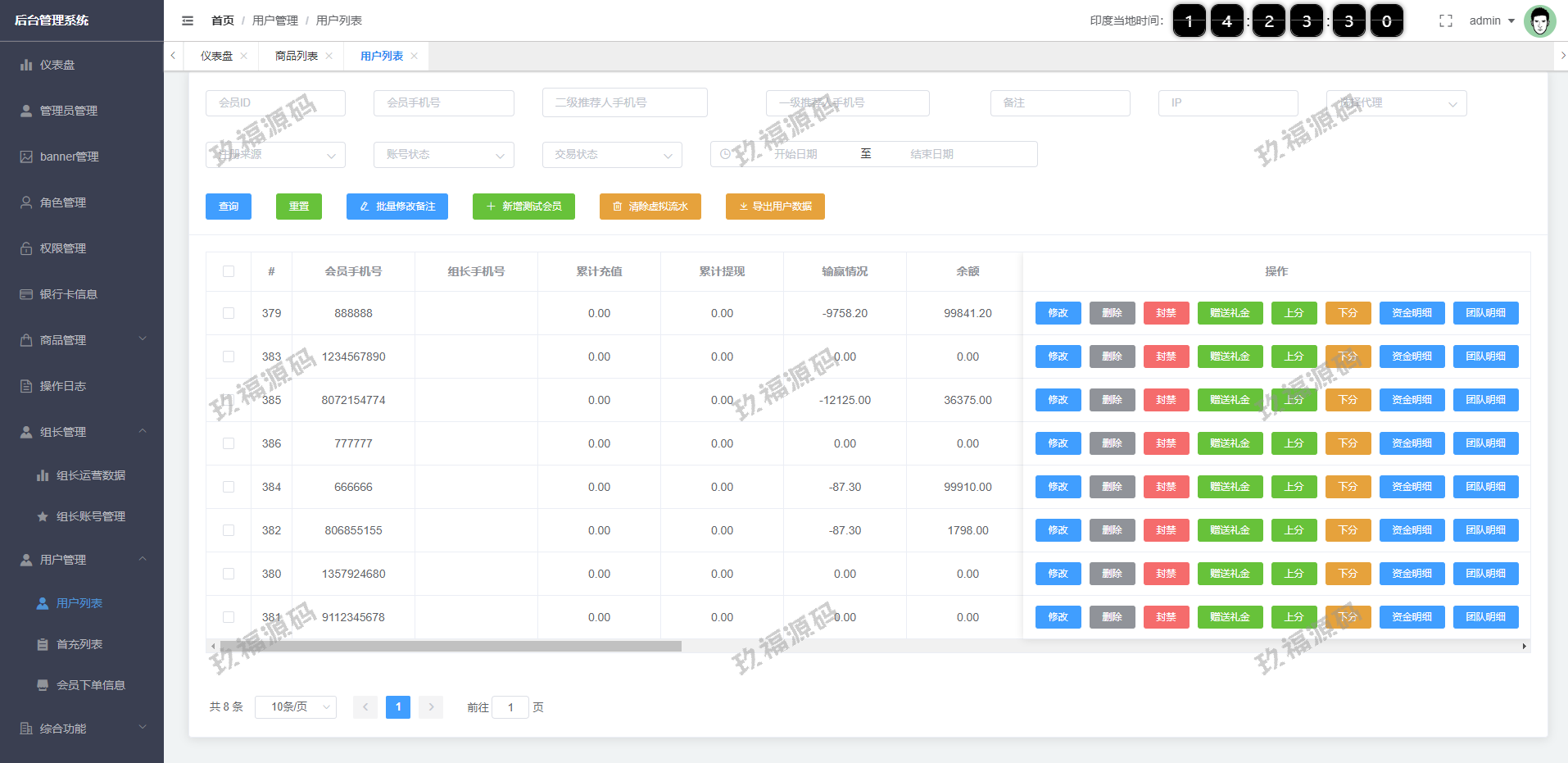This screenshot has height=763, width=1568.
Task: Click the hamburger menu collapse icon
Action: click(x=188, y=20)
